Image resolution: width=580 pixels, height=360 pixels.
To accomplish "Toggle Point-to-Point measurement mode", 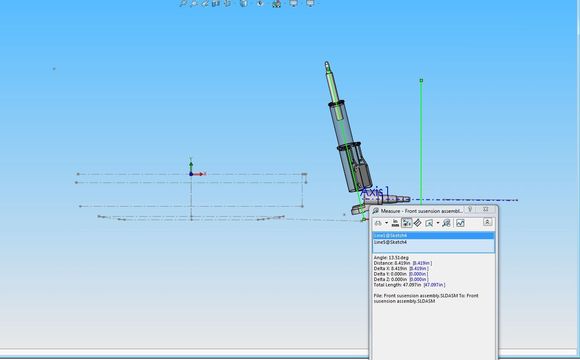I will point(418,223).
